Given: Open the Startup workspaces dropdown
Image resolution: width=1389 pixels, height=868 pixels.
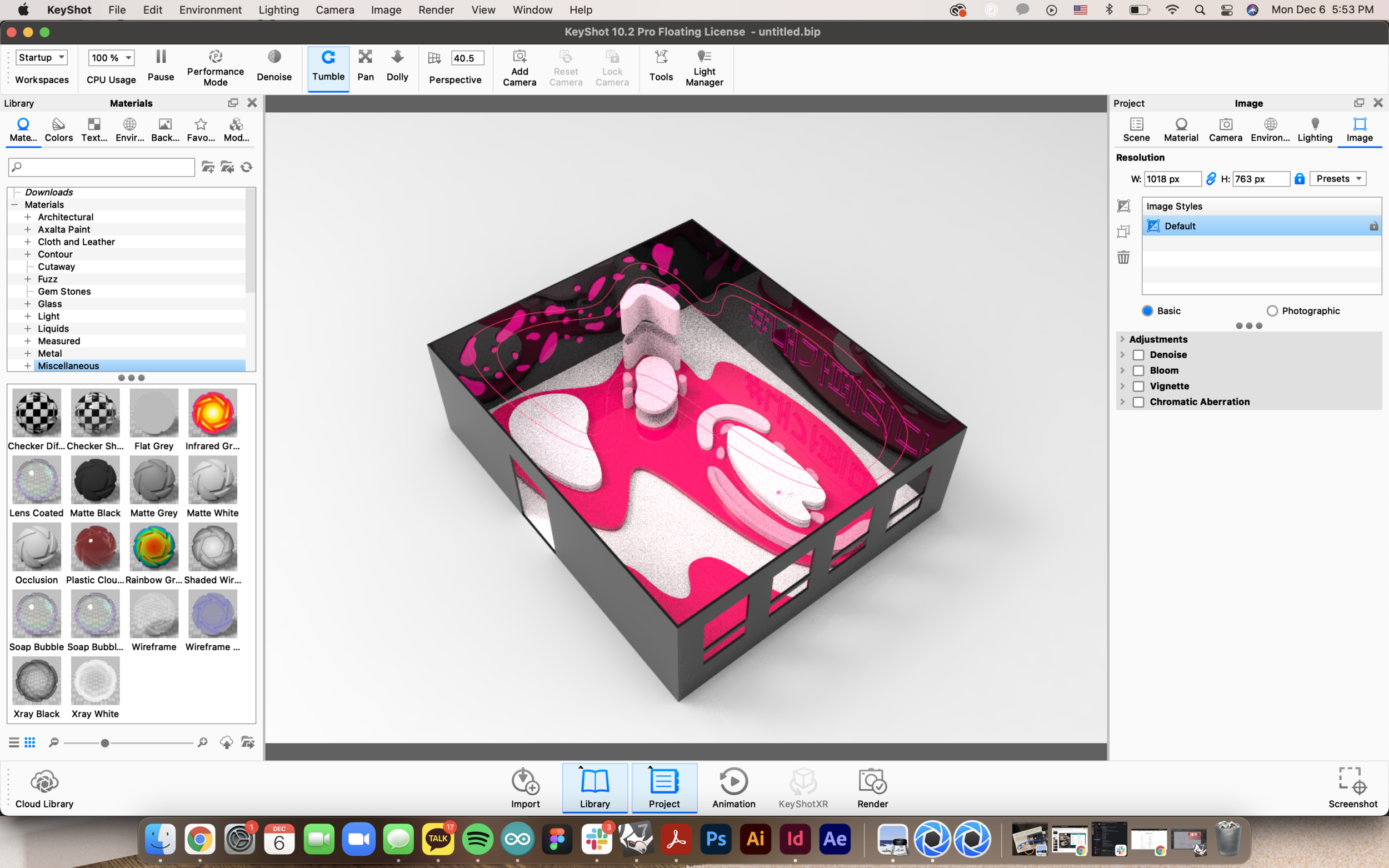Looking at the screenshot, I should (x=41, y=57).
